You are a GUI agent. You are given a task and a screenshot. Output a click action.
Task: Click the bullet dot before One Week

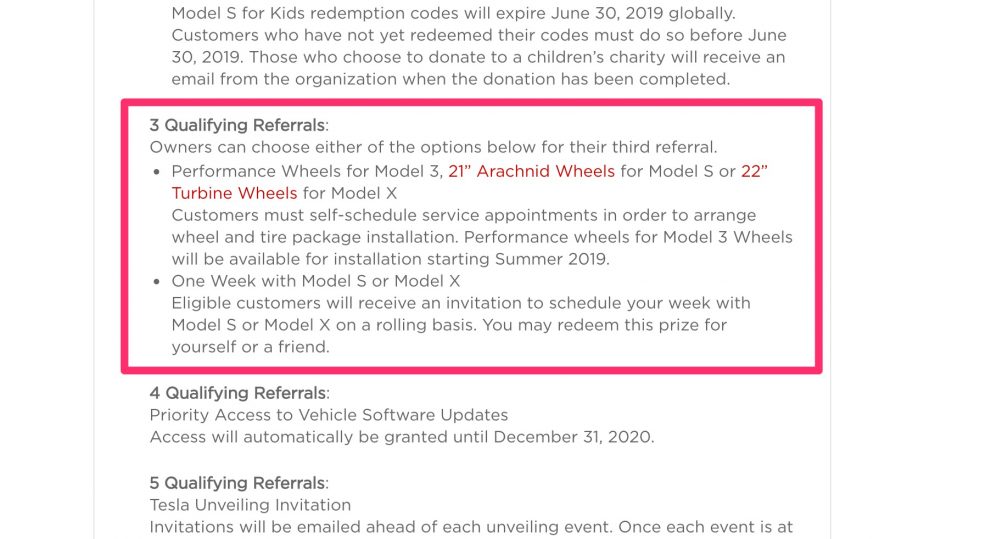pyautogui.click(x=157, y=282)
